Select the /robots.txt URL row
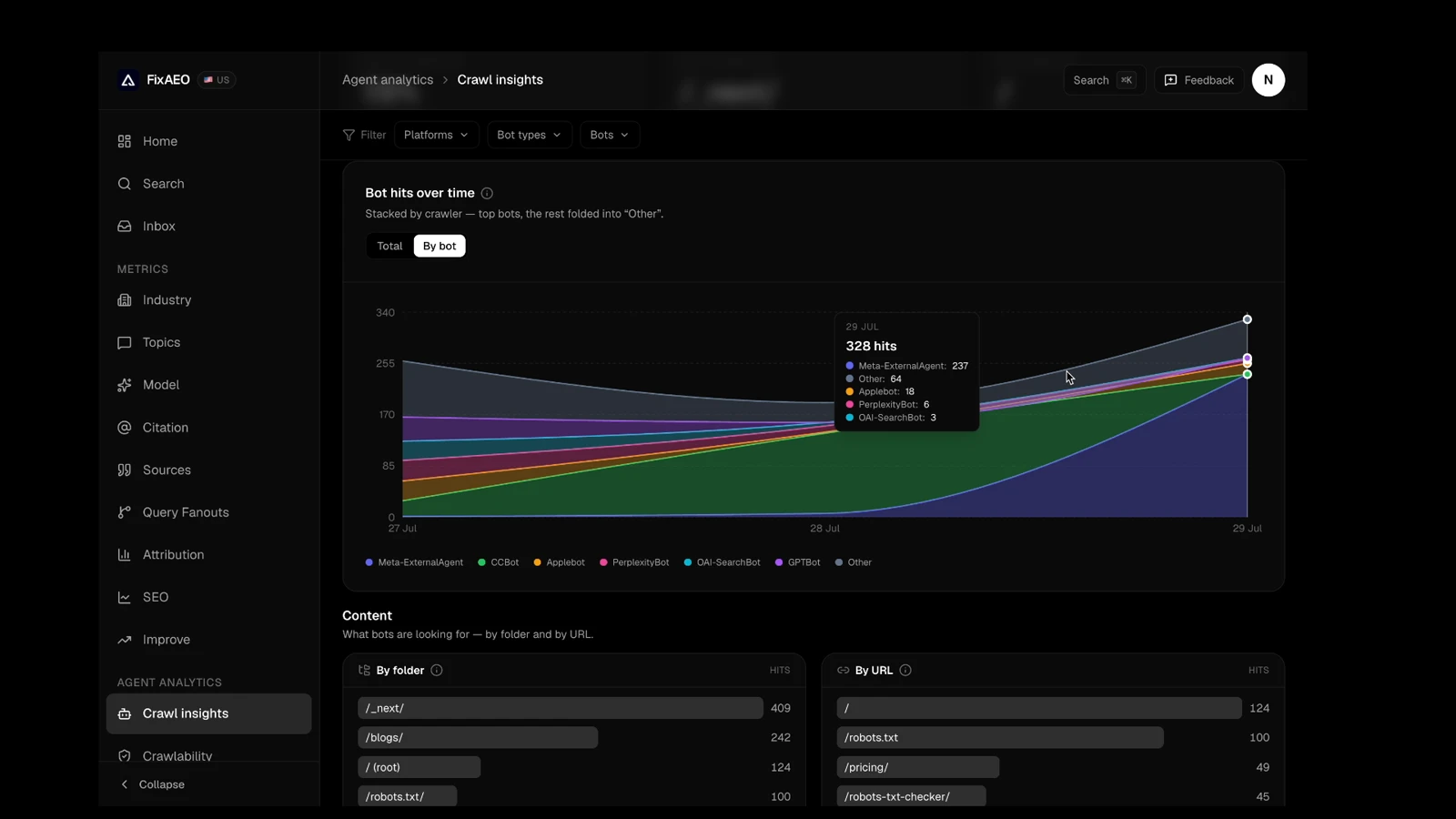The width and height of the screenshot is (1456, 819). (x=1053, y=738)
